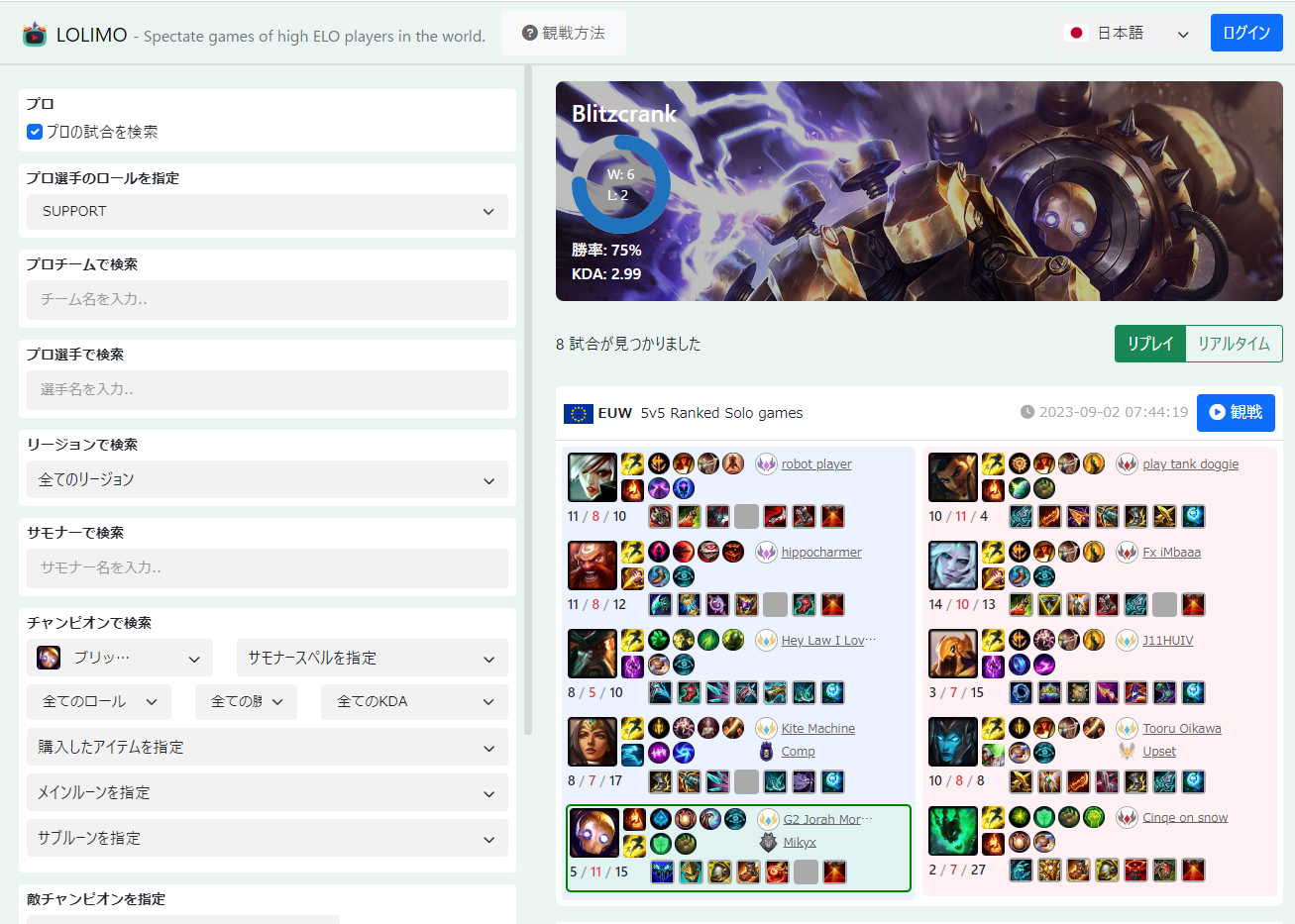Click J11HUIV's champion portrait
Screen dimensions: 1295x924
tap(953, 654)
